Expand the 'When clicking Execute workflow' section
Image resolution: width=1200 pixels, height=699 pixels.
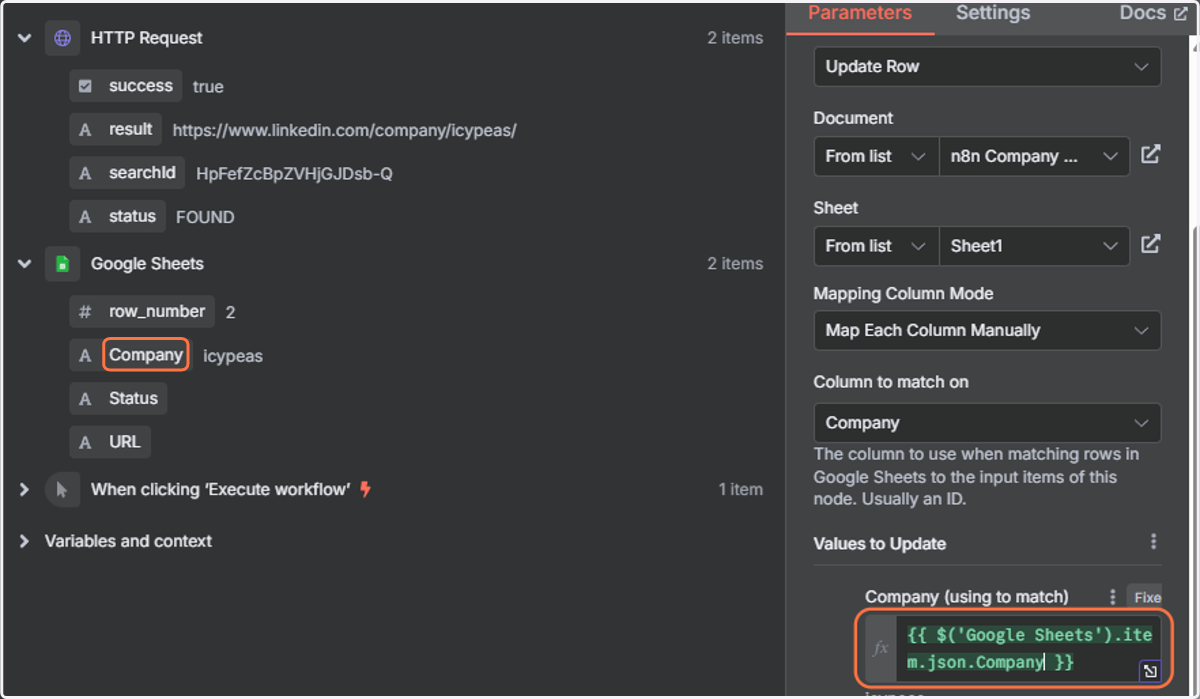coord(24,490)
